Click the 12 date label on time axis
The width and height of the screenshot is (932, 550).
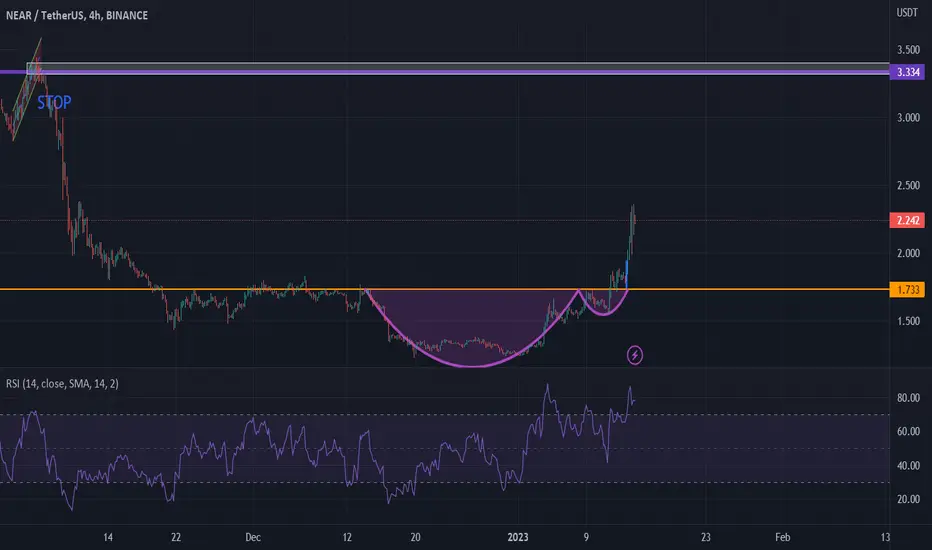[x=347, y=538]
